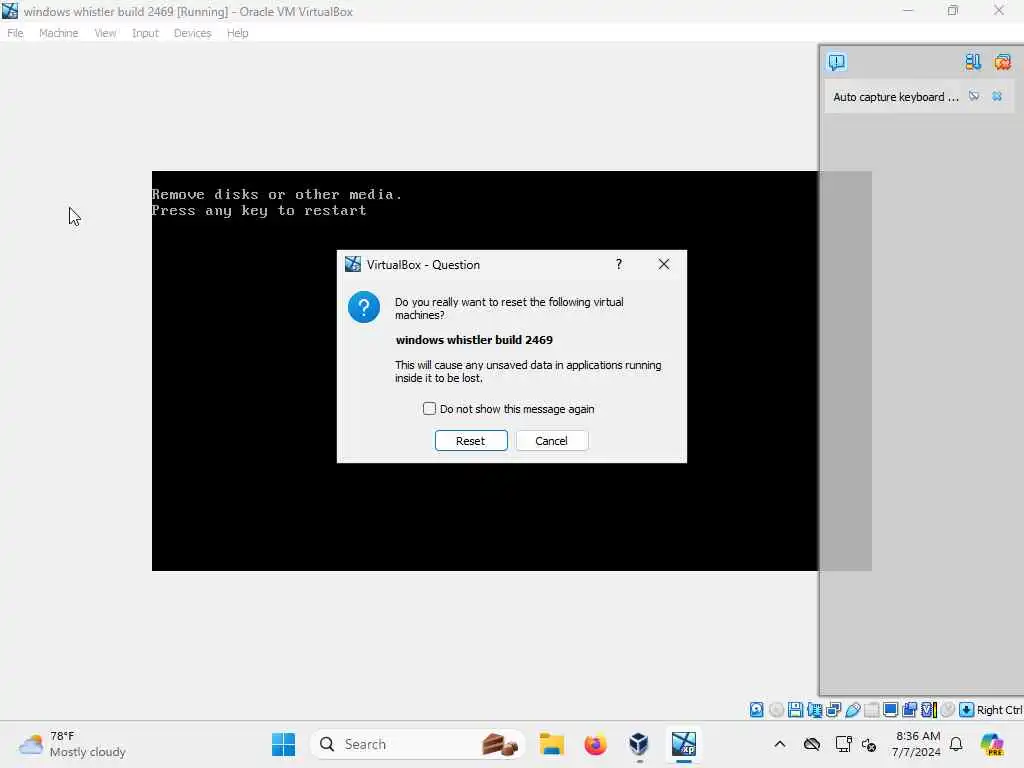This screenshot has width=1024, height=768.
Task: Click the USB devices status icon
Action: click(x=853, y=710)
